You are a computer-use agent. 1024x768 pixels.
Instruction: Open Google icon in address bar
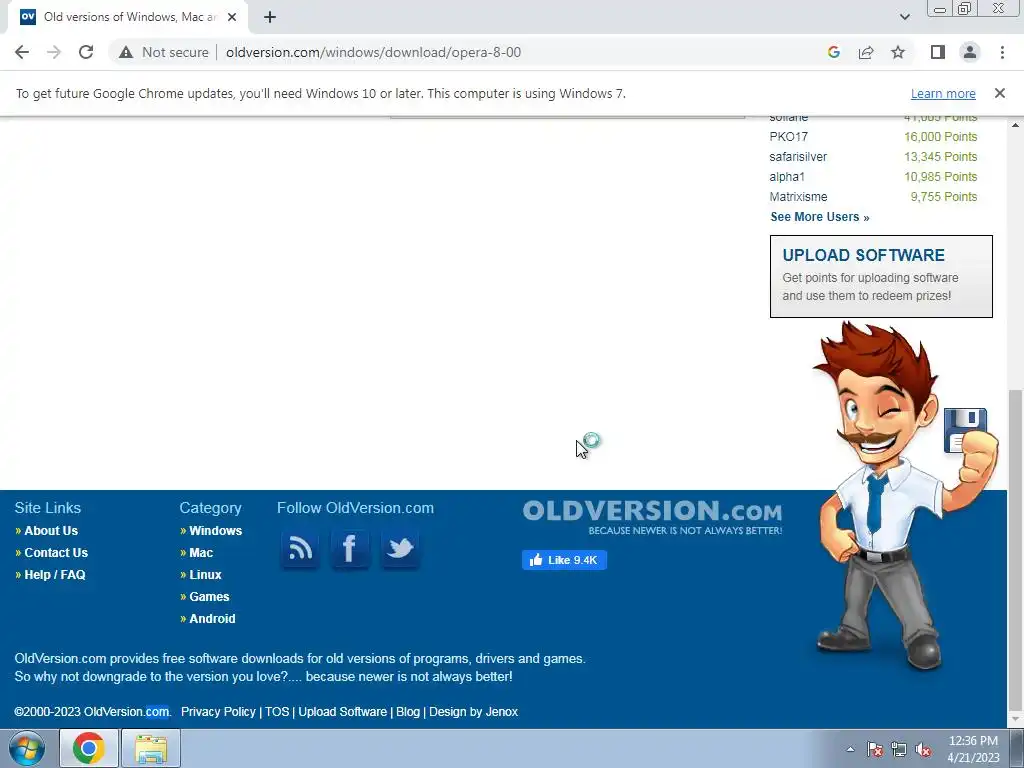833,52
